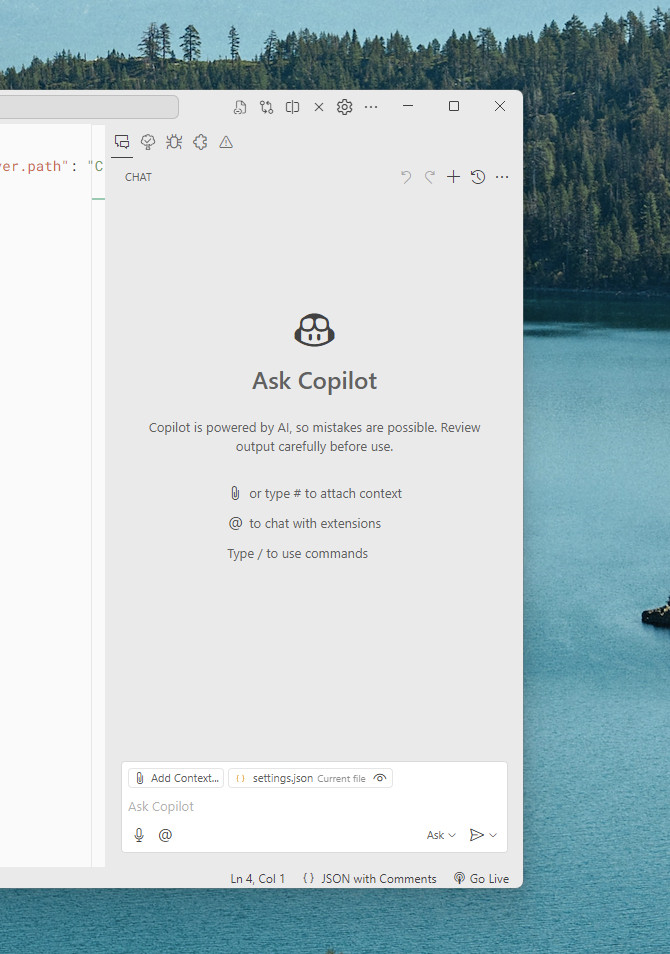Toggle eye icon for settings.json context
Screen dimensions: 670x954
tap(380, 778)
